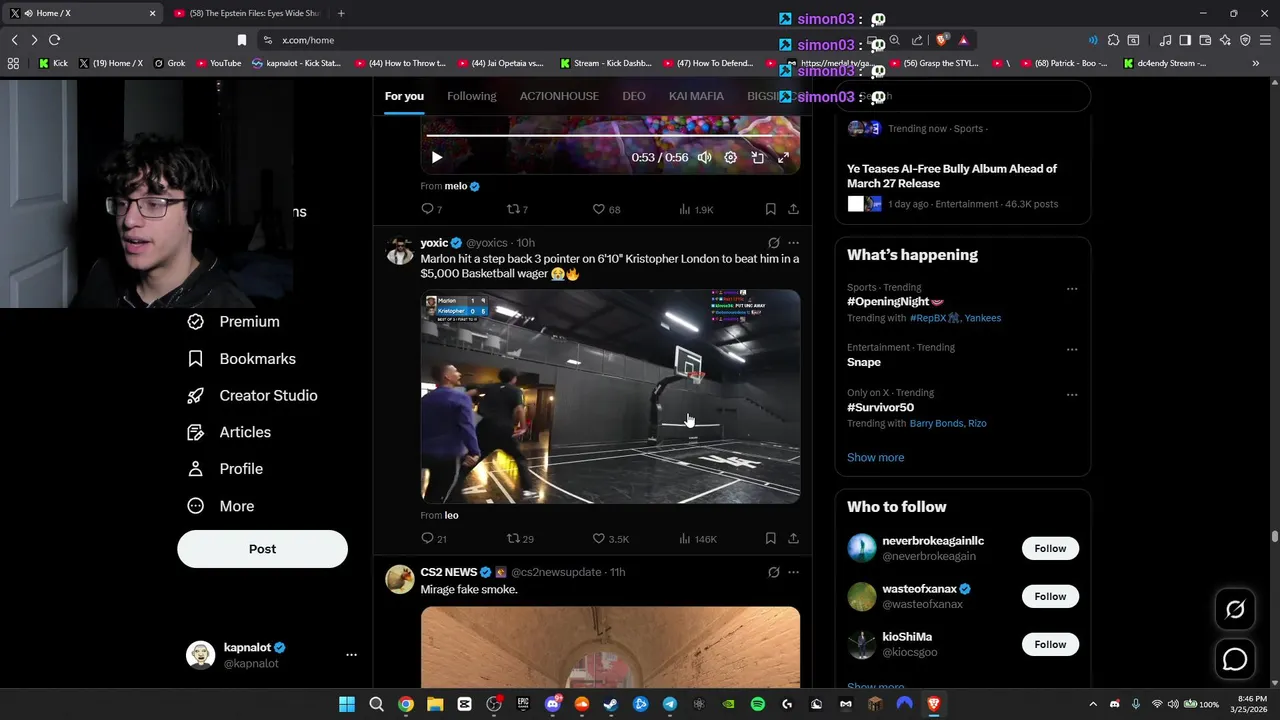1280x720 pixels.
Task: Switch to the Following tab
Action: tap(471, 96)
